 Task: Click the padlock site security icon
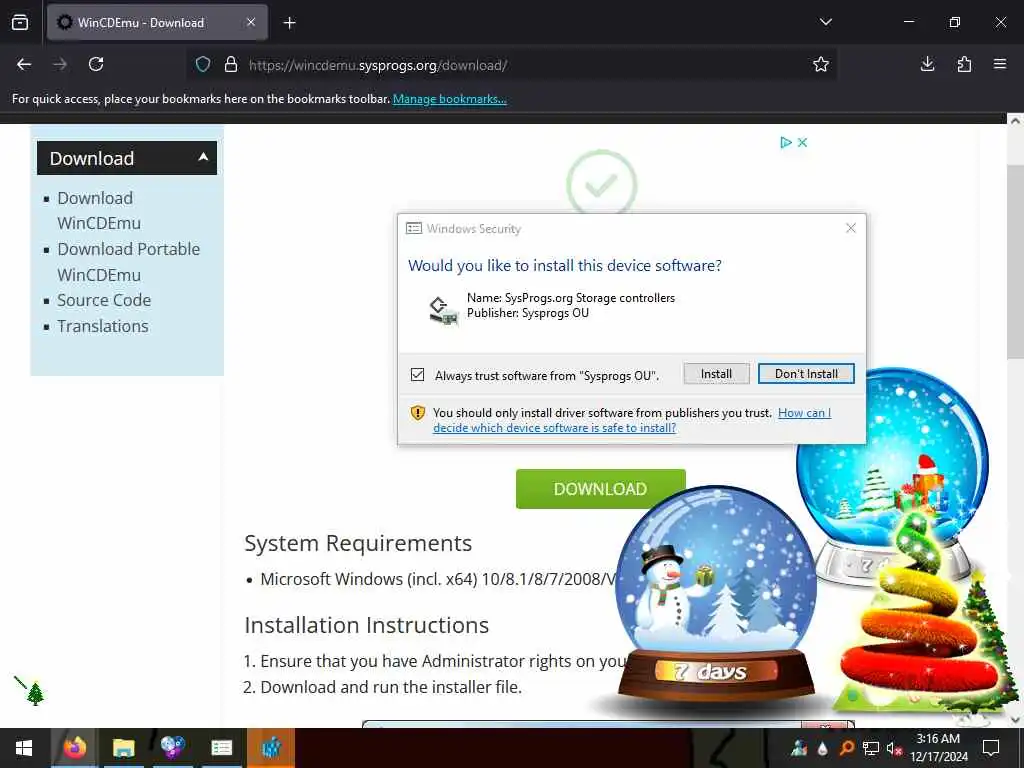pos(231,65)
